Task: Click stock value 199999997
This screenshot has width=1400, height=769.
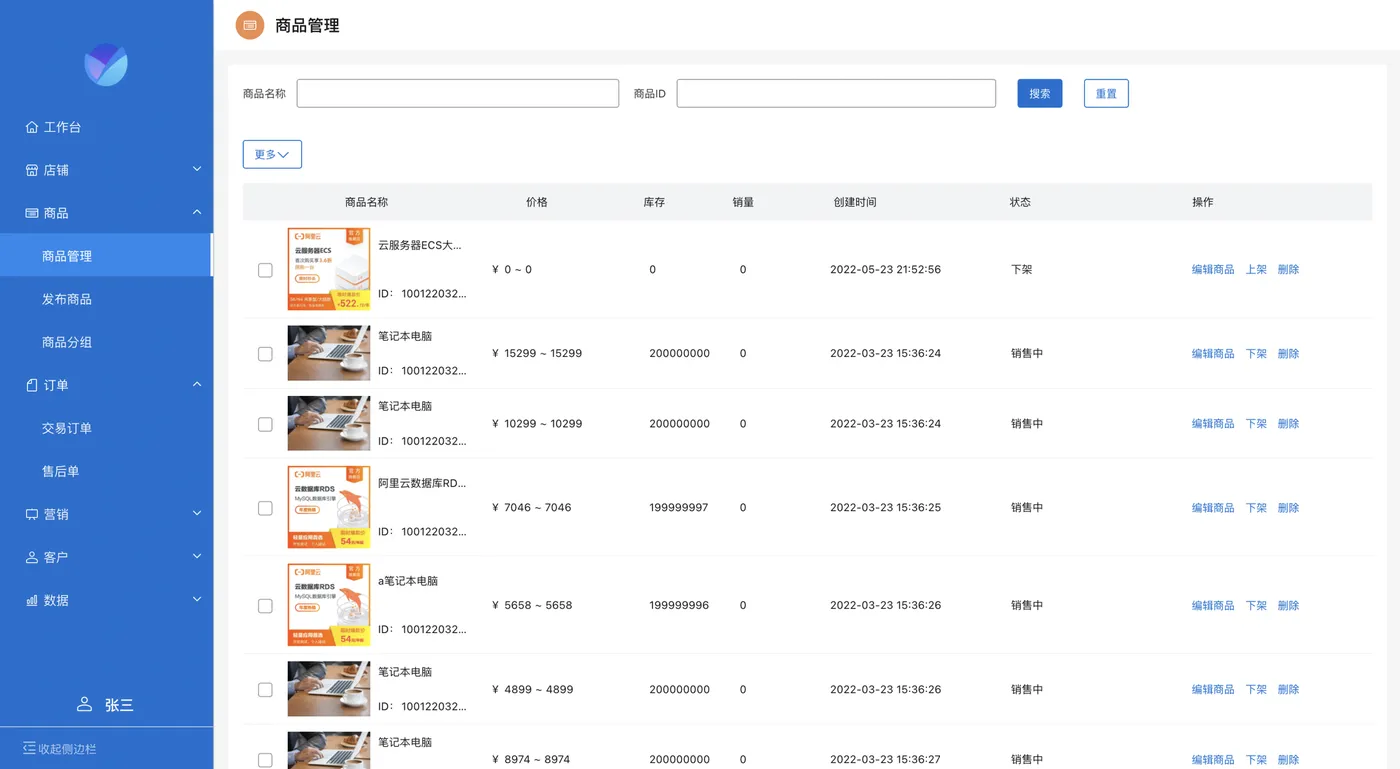Action: point(679,508)
